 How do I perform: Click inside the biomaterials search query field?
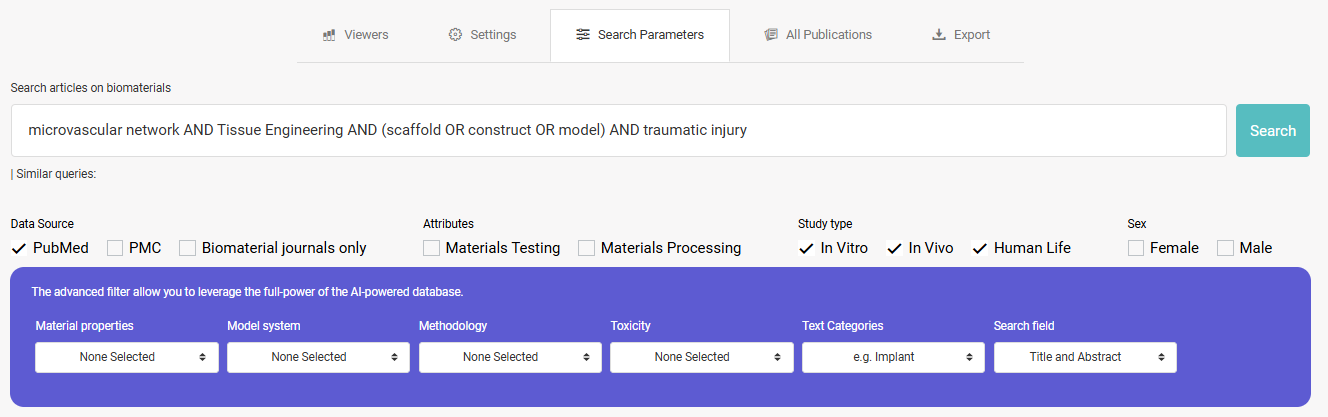[x=619, y=131]
